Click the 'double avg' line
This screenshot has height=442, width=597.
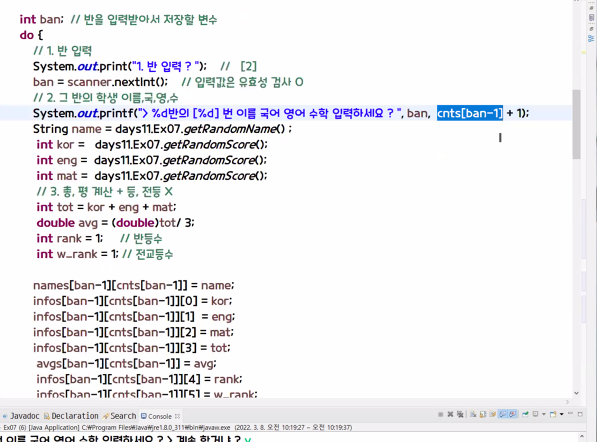tap(115, 222)
